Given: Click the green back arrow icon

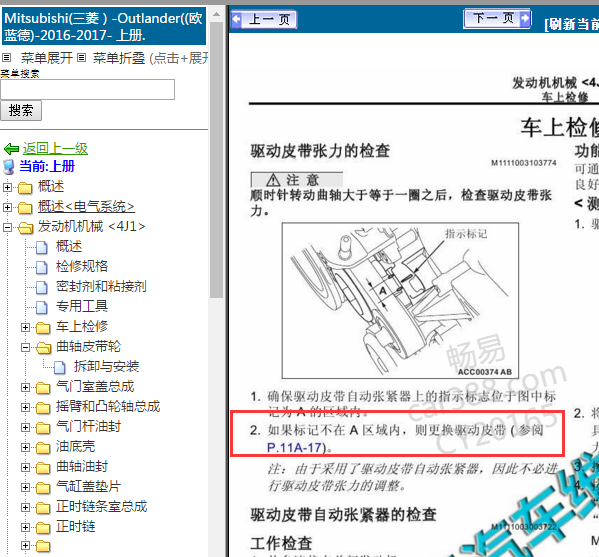Looking at the screenshot, I should [x=11, y=149].
